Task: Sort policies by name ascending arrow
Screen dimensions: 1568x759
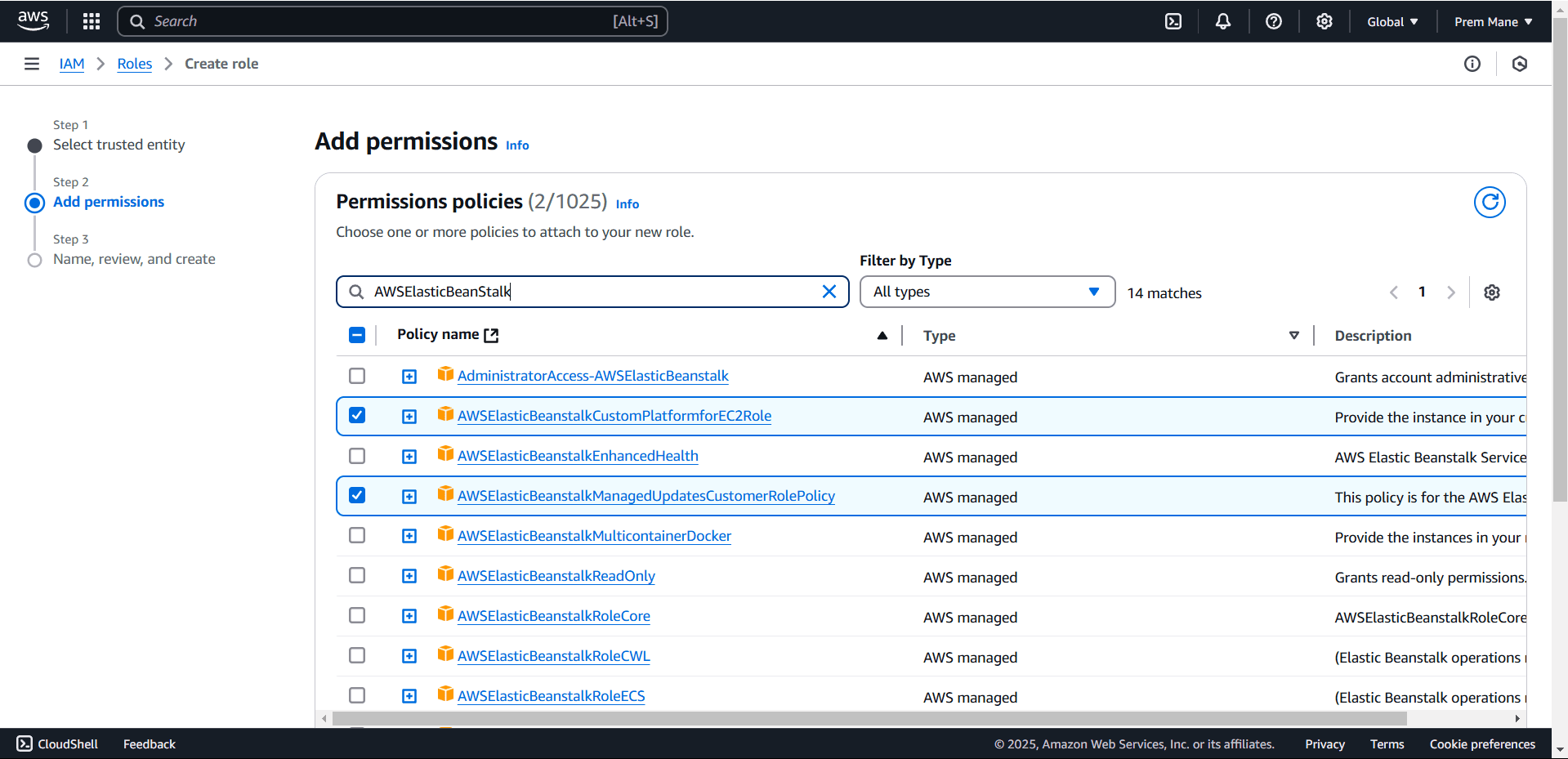Action: click(882, 336)
